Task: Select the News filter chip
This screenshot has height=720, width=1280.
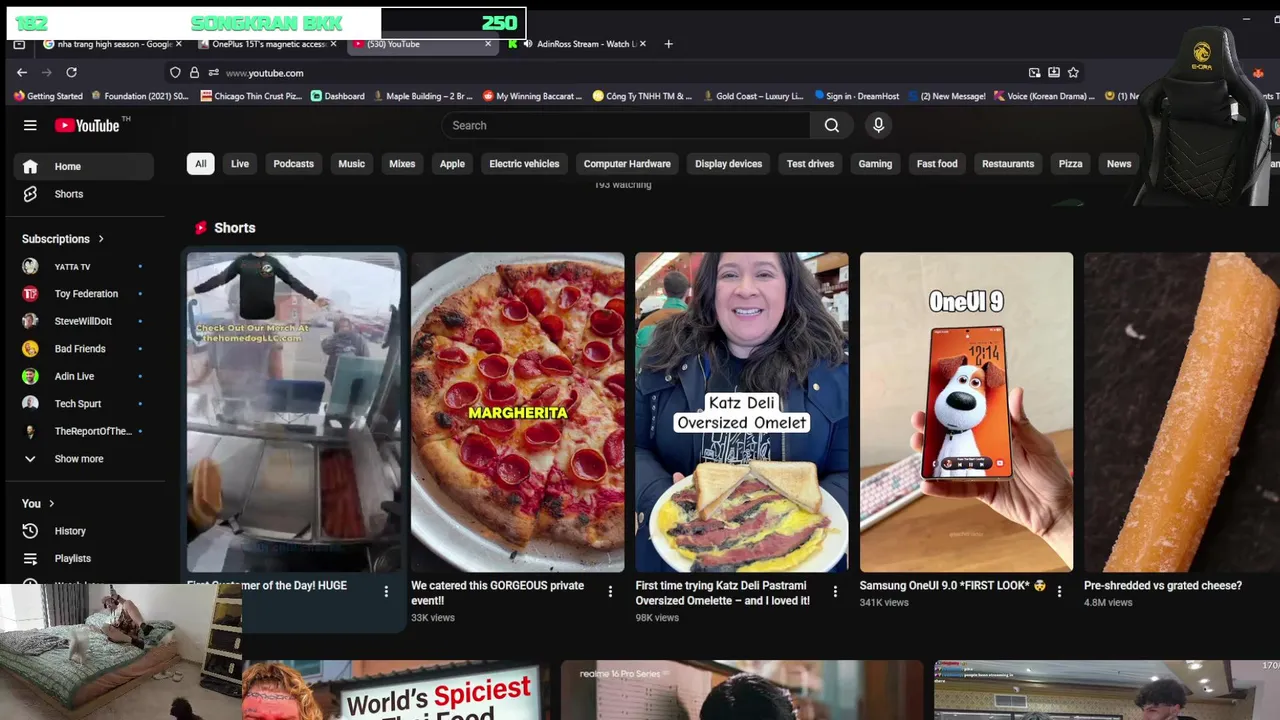Action: 1119,164
